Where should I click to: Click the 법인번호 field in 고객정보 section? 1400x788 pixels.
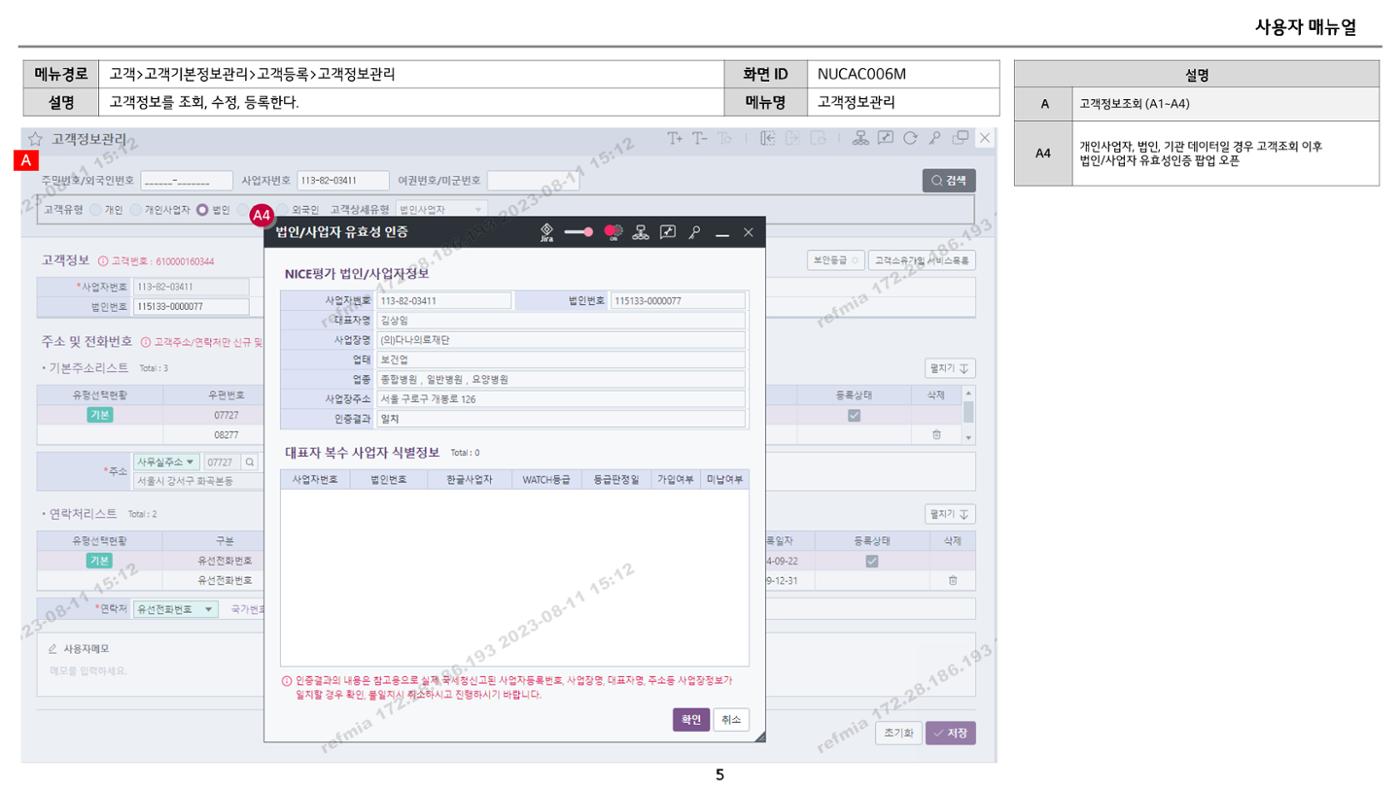coord(190,307)
